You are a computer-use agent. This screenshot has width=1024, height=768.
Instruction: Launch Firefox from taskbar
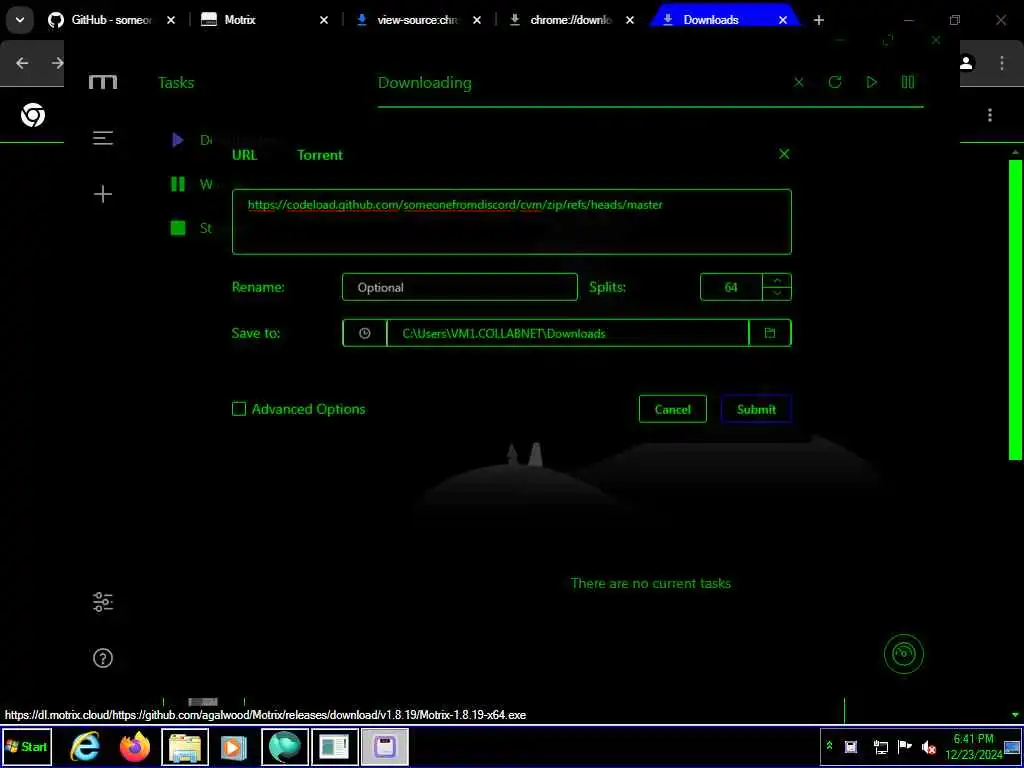[x=135, y=746]
